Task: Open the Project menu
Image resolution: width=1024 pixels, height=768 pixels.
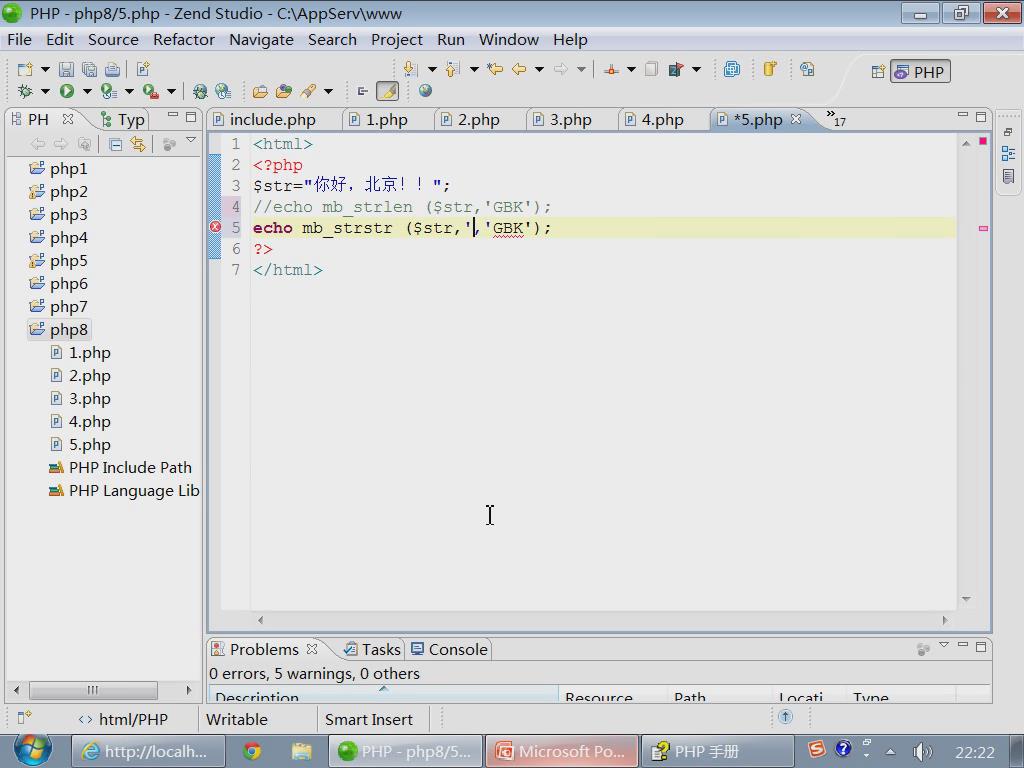Action: tap(396, 40)
